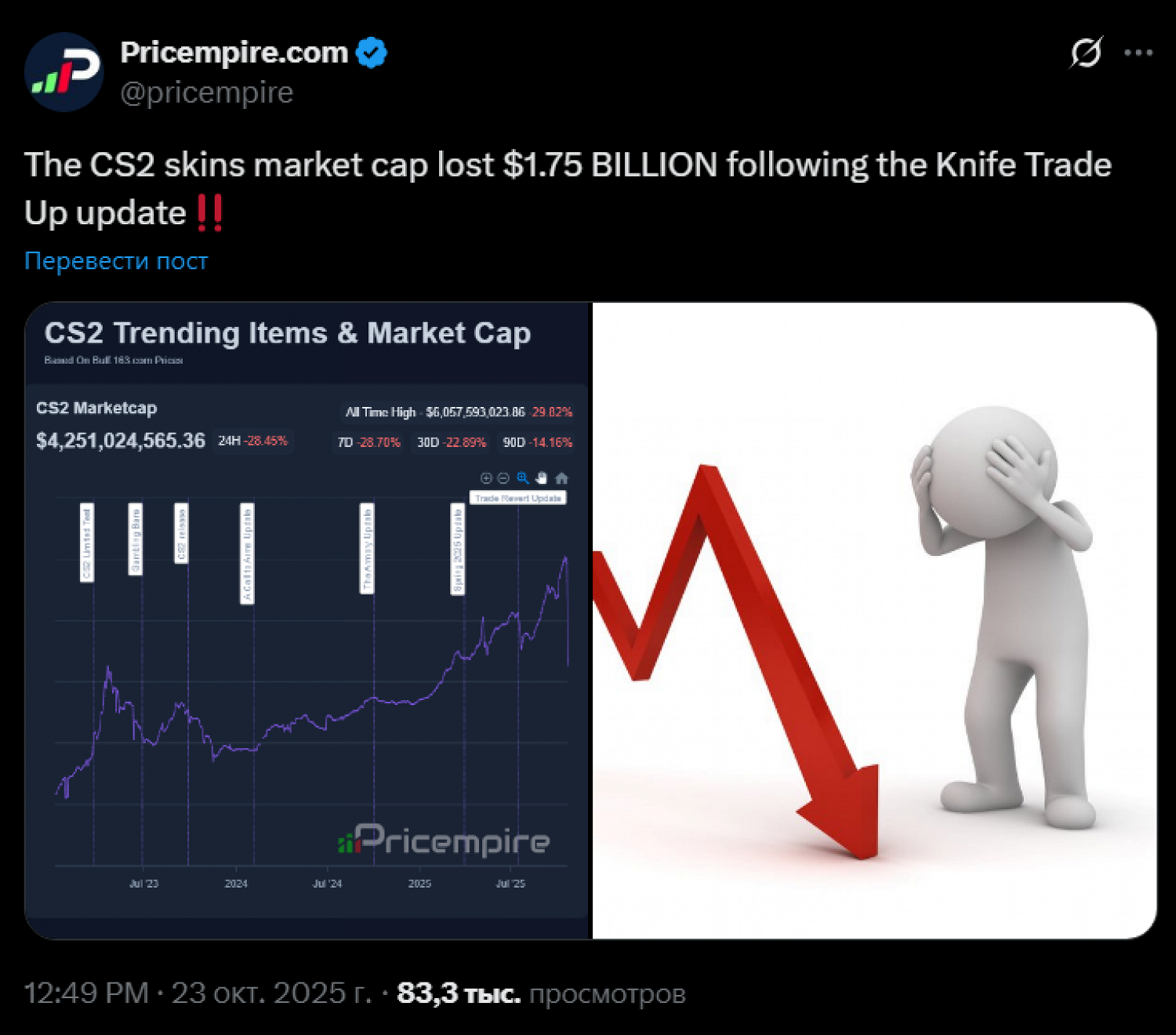Select the magnifier selection zoom tool
The width and height of the screenshot is (1176, 1035).
(x=522, y=478)
